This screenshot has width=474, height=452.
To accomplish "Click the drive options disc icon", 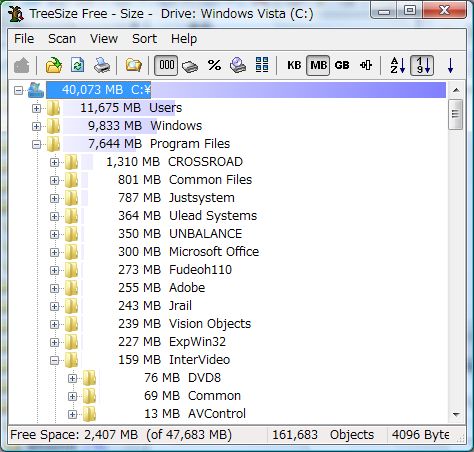I will 238,65.
